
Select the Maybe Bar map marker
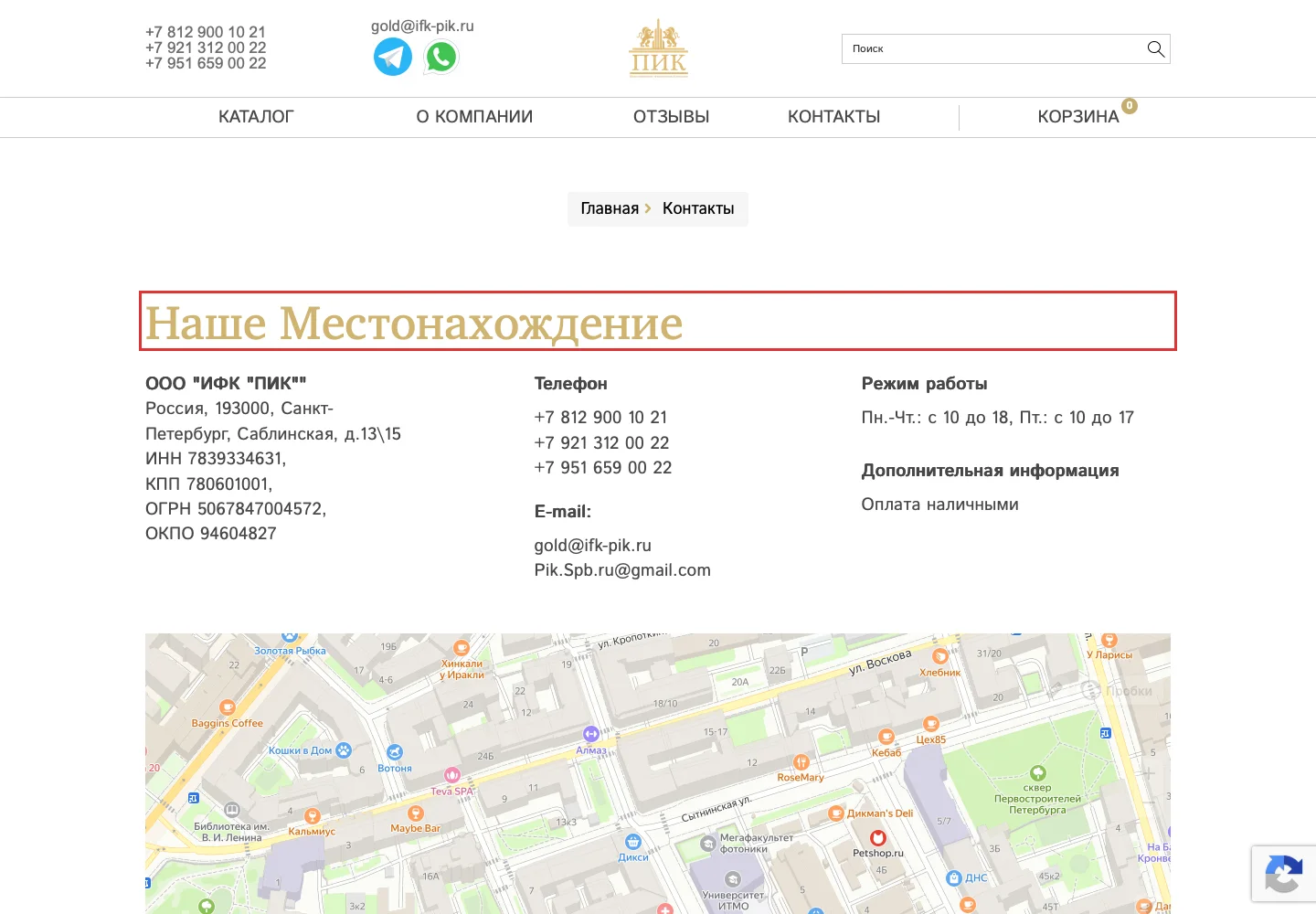[416, 813]
